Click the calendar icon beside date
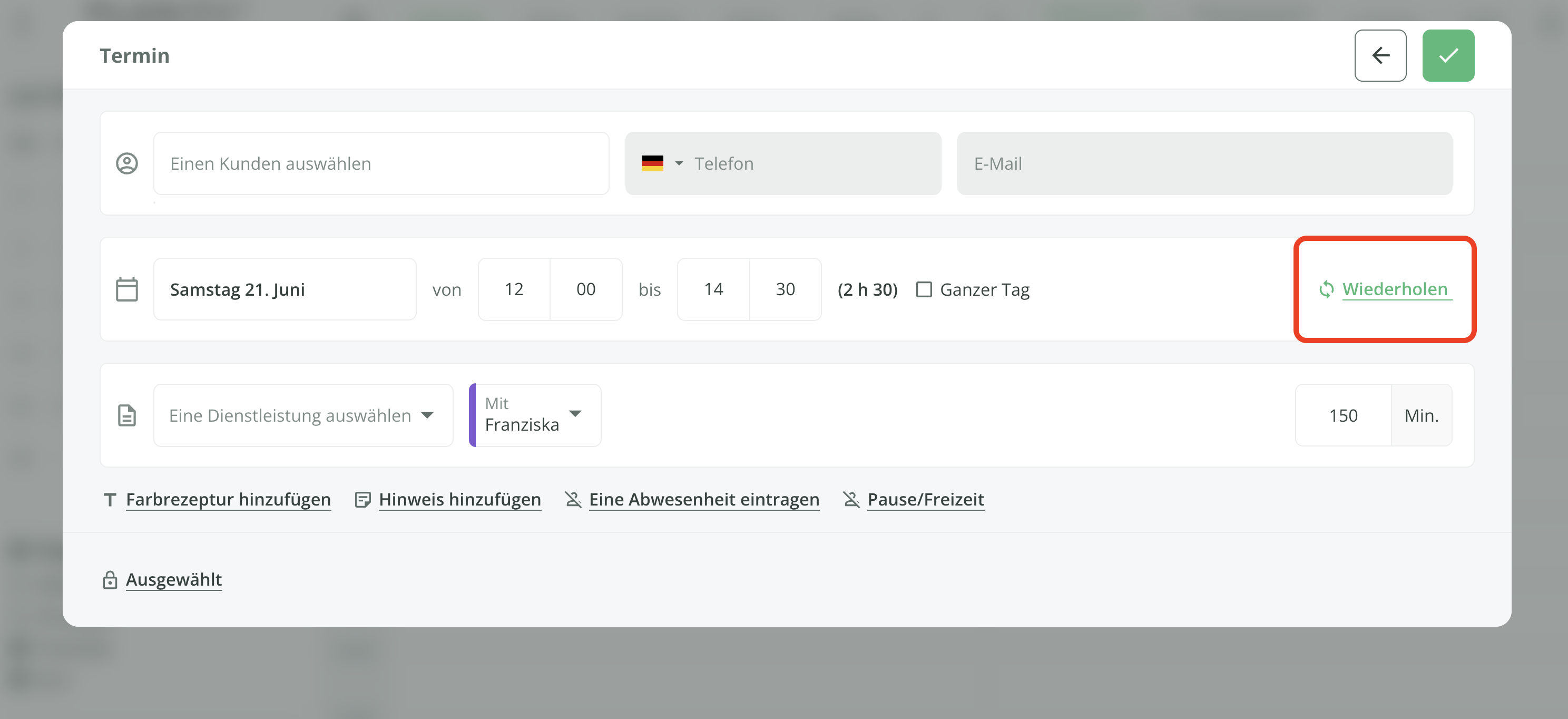The image size is (1568, 719). click(126, 289)
